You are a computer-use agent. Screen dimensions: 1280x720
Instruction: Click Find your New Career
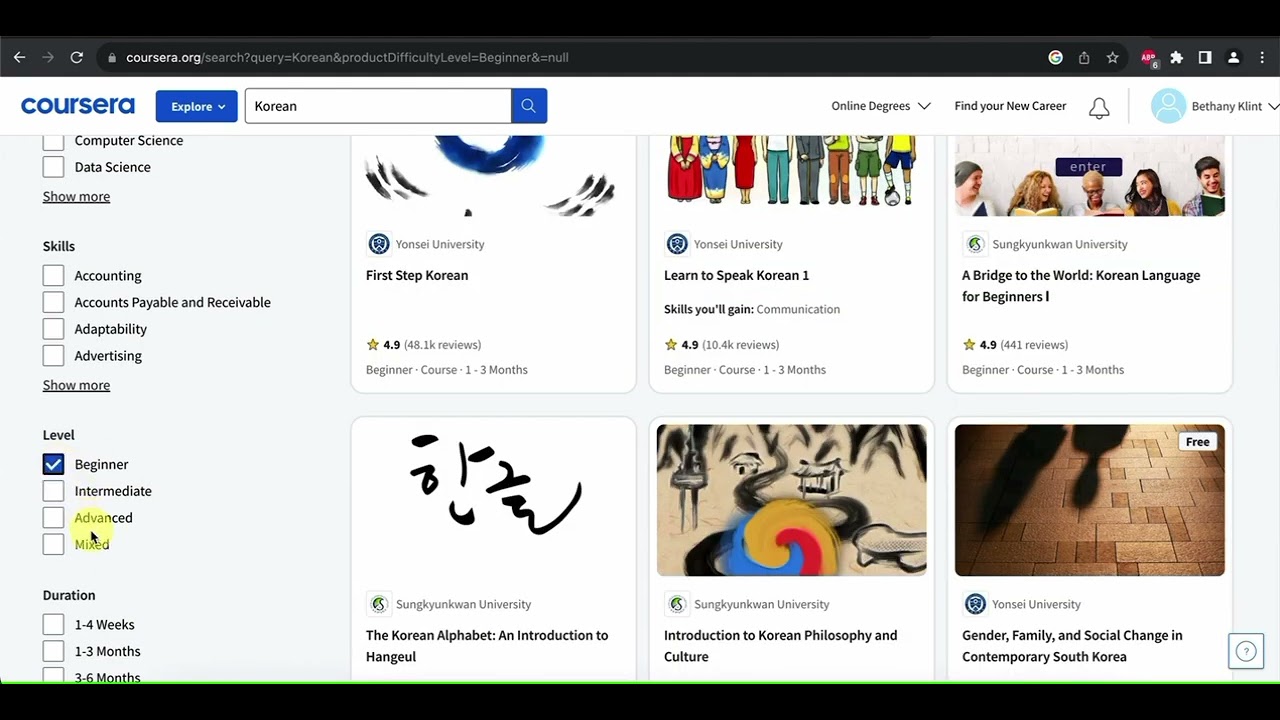tap(1010, 106)
